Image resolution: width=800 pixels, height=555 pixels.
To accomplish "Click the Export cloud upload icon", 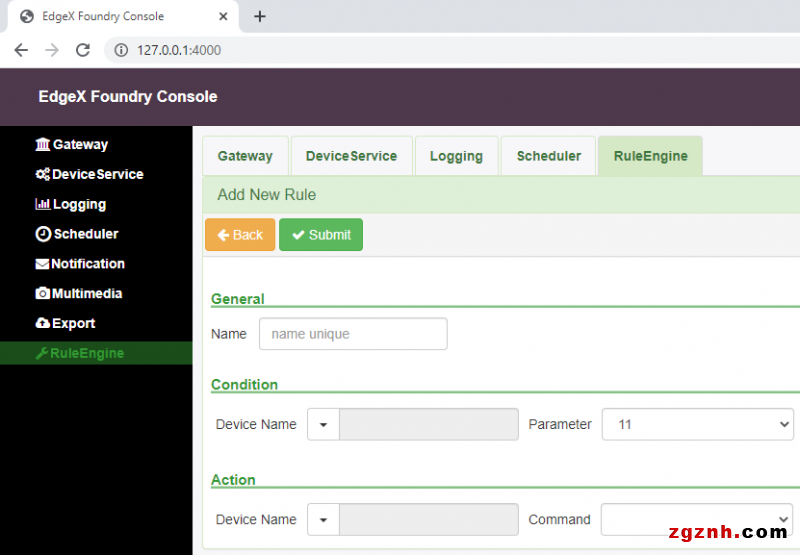I will [x=42, y=323].
